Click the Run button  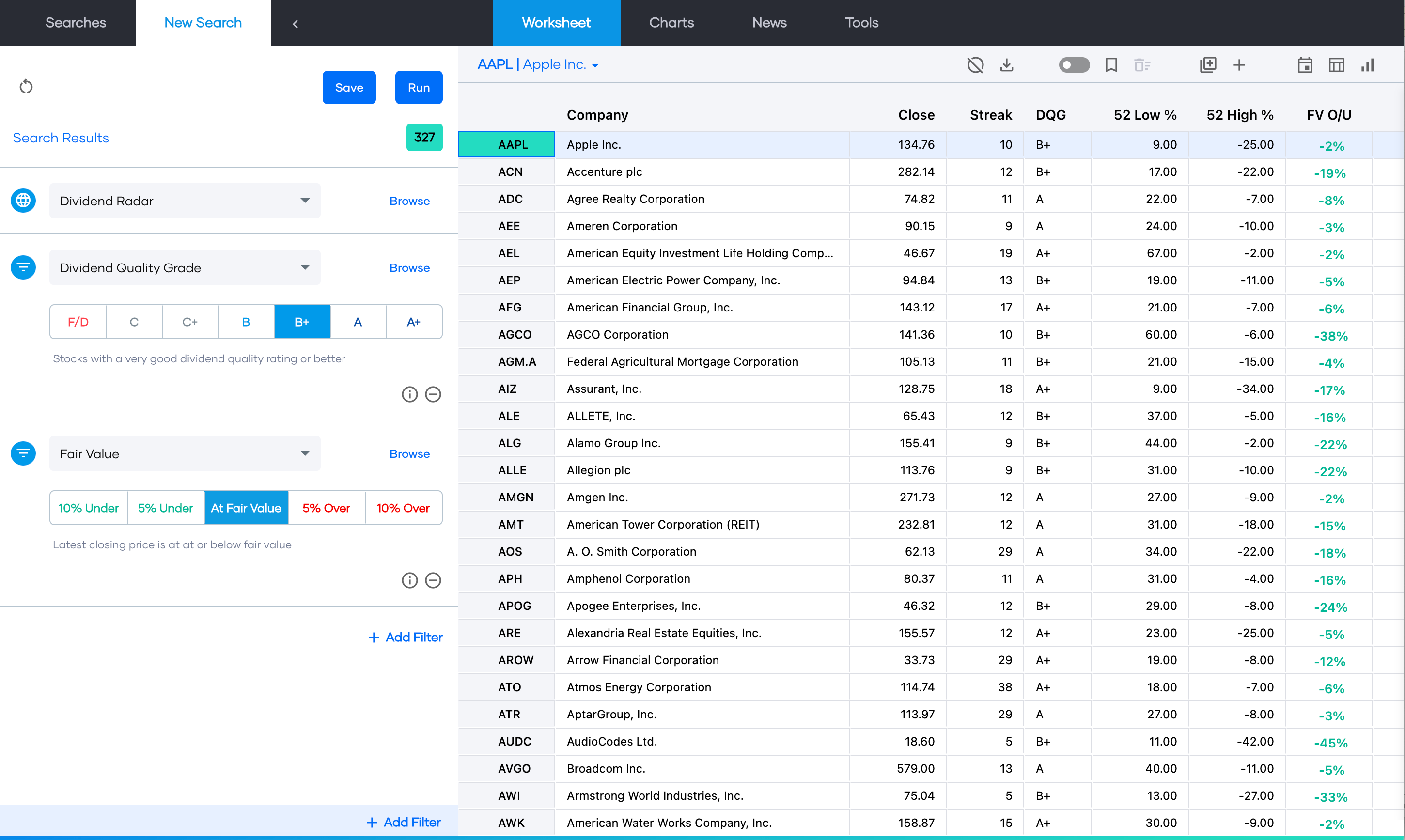[x=418, y=87]
